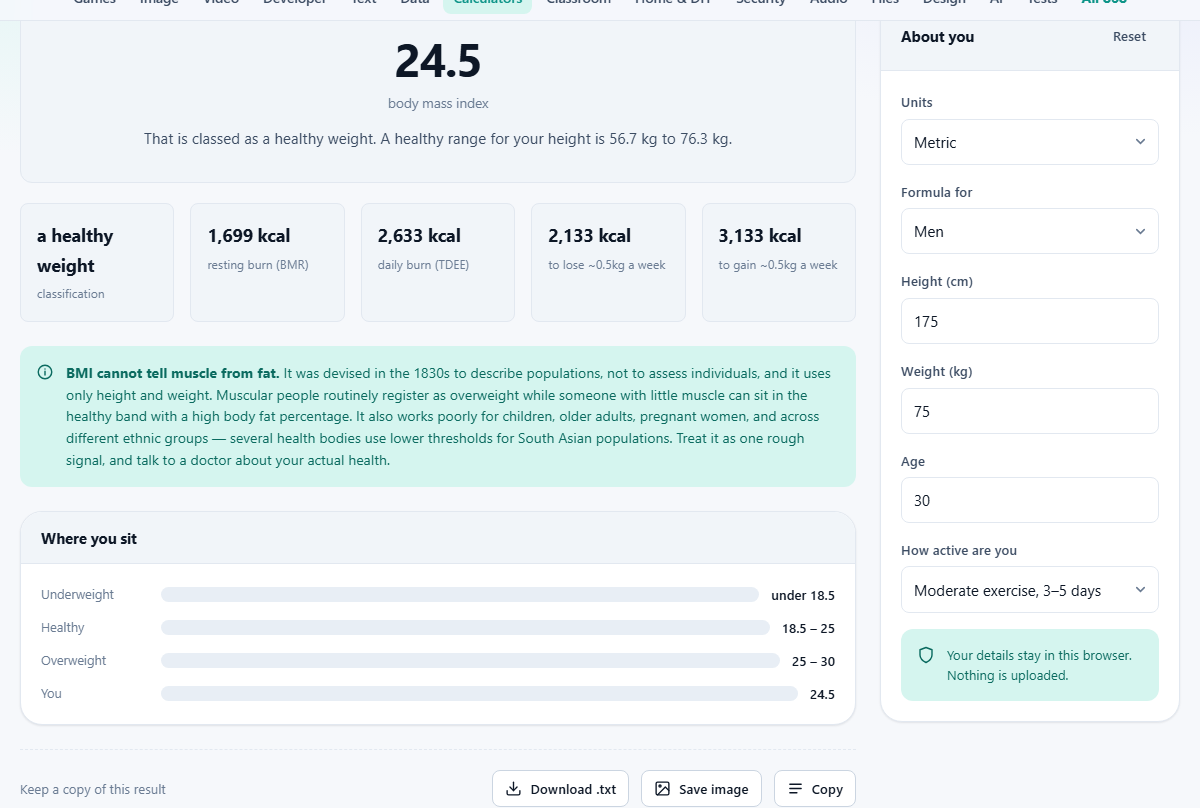Click the Formula for field label

point(937,192)
